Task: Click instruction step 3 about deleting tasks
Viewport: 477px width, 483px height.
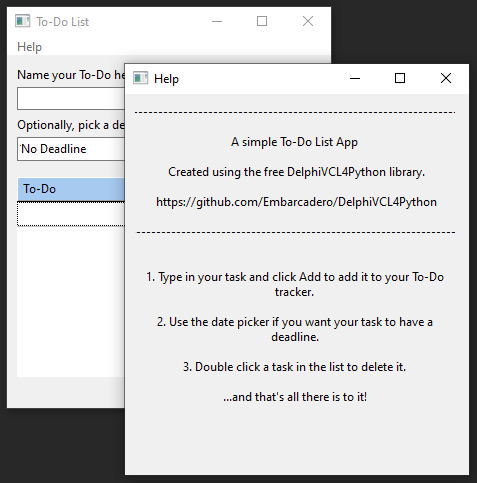Action: point(295,367)
